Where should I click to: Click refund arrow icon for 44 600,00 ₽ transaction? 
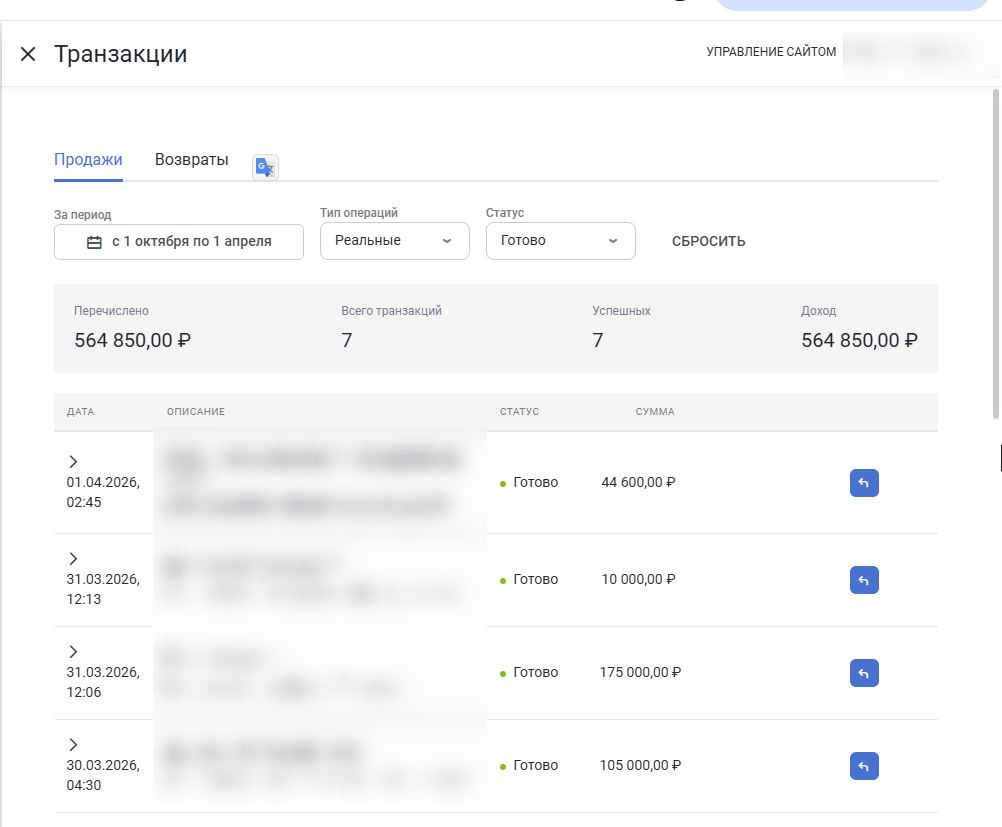click(864, 483)
